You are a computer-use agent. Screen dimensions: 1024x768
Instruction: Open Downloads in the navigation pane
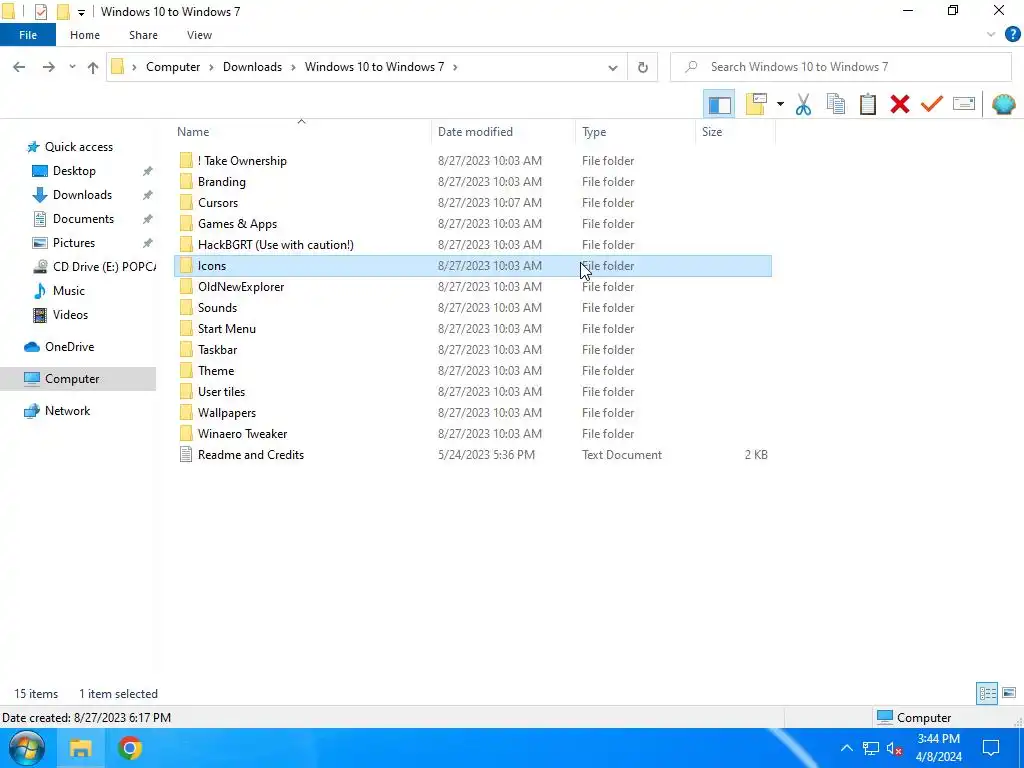pos(82,195)
